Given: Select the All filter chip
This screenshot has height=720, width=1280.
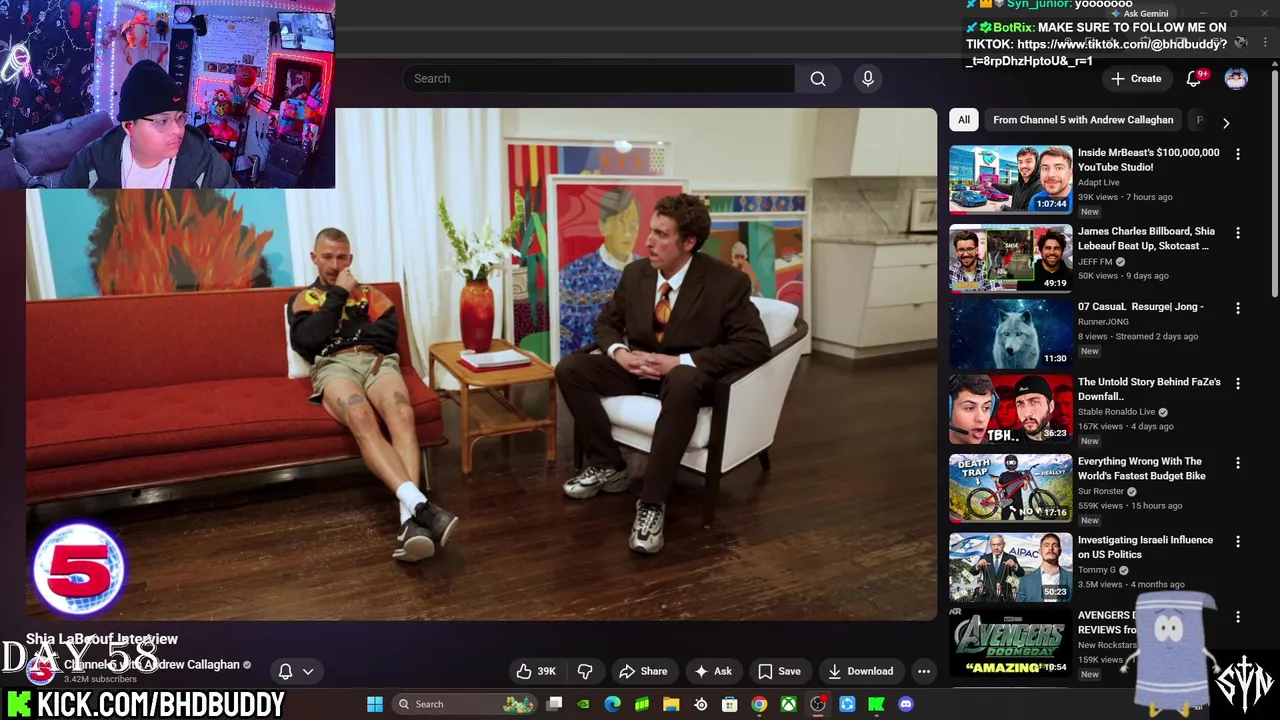Looking at the screenshot, I should pyautogui.click(x=964, y=120).
